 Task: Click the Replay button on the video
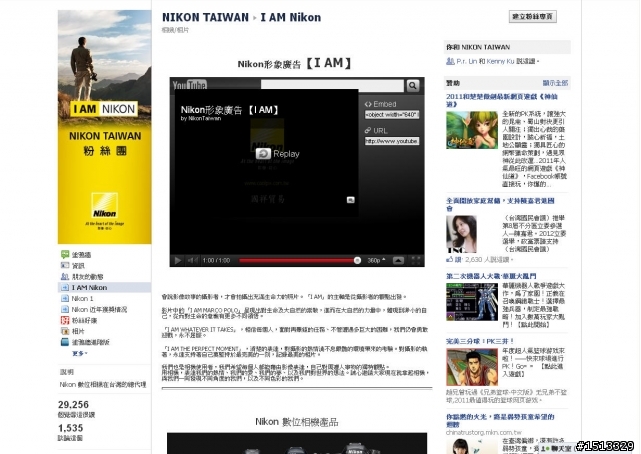coord(278,154)
